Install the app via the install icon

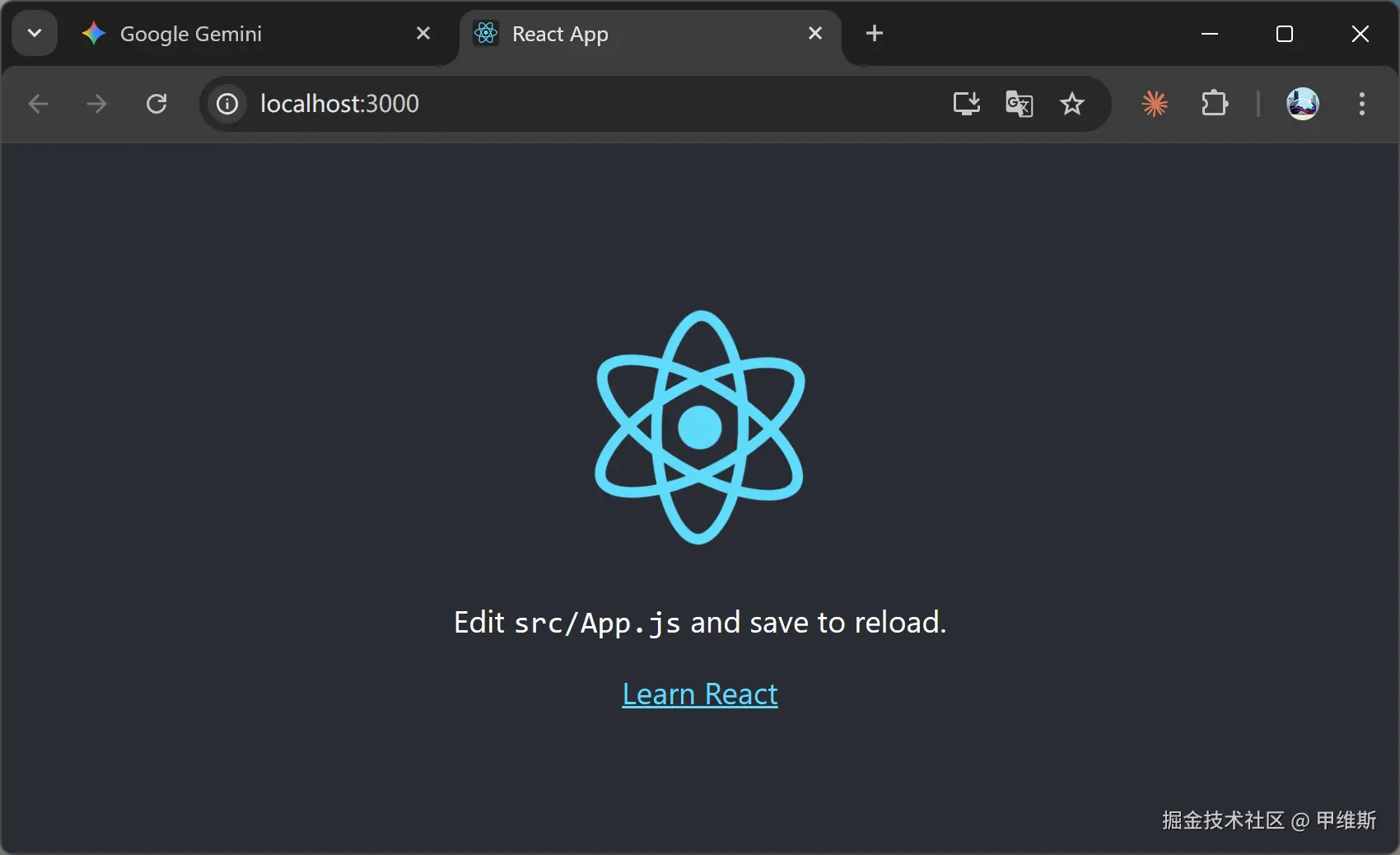click(x=967, y=104)
